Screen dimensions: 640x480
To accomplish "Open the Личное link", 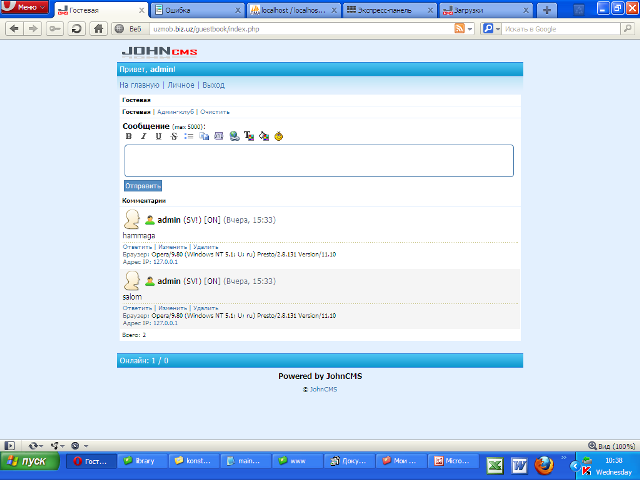I will tap(181, 85).
